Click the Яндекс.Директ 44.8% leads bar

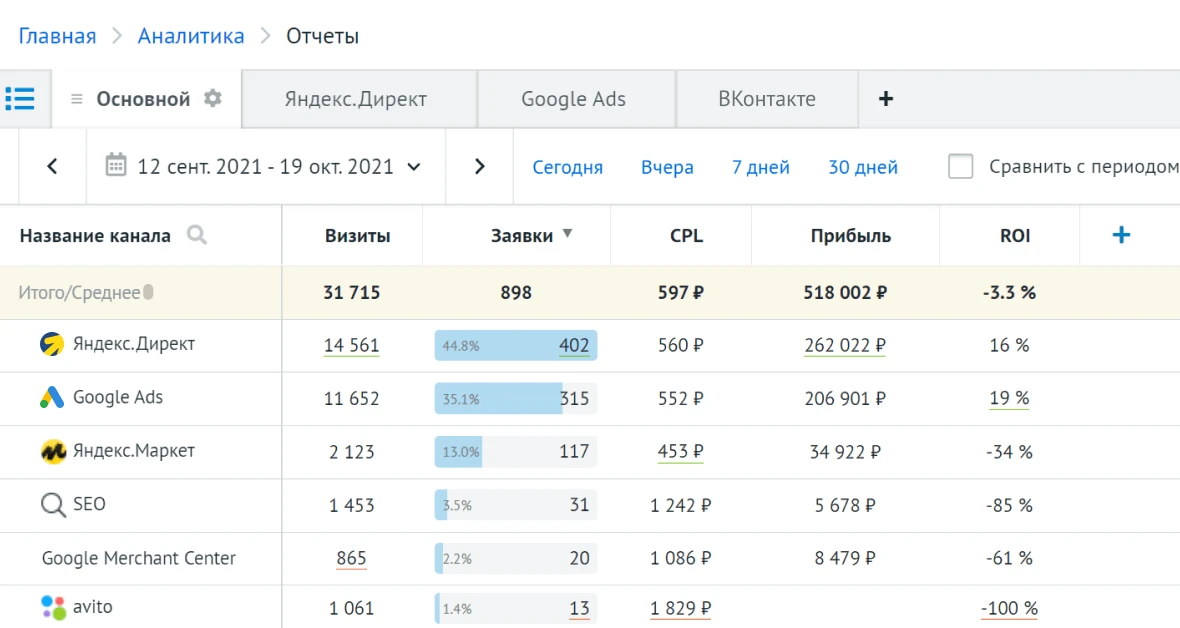coord(515,346)
